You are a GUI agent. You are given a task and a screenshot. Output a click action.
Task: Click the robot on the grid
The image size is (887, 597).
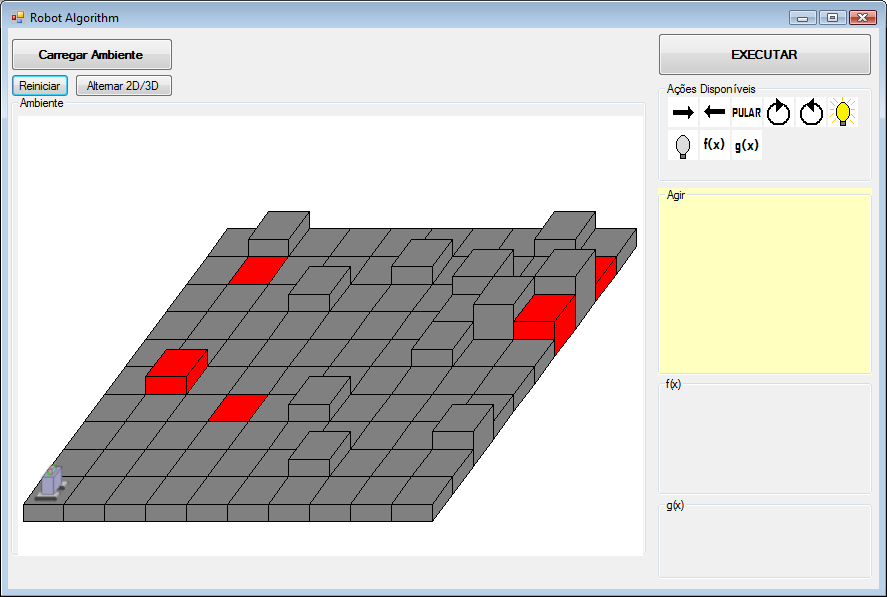[51, 483]
